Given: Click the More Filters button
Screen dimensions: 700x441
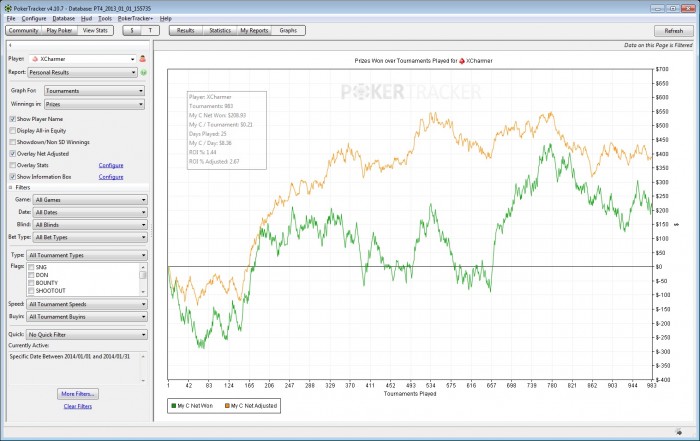Looking at the screenshot, I should [x=78, y=394].
